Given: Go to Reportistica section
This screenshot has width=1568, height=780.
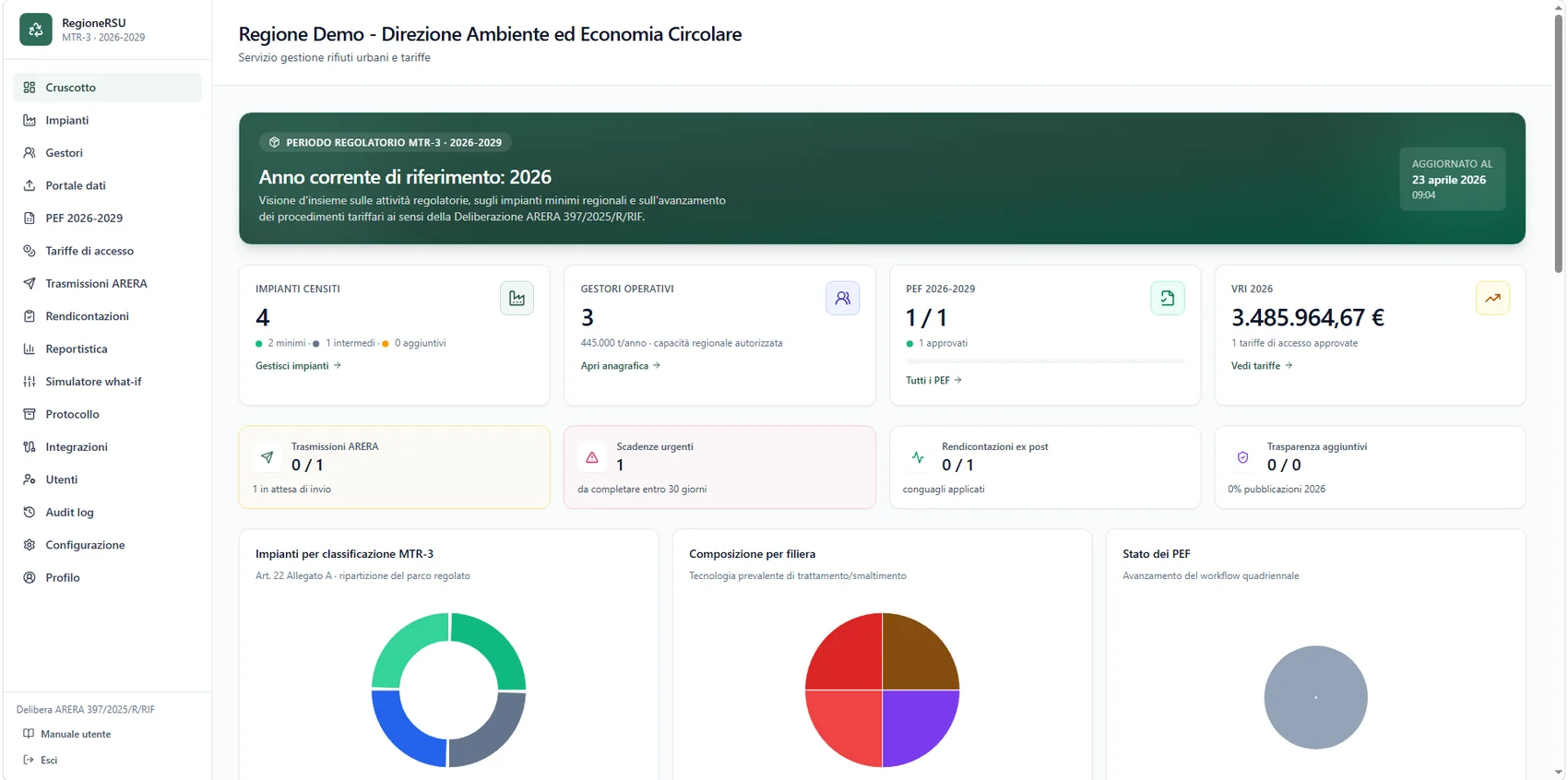Looking at the screenshot, I should pyautogui.click(x=107, y=349).
